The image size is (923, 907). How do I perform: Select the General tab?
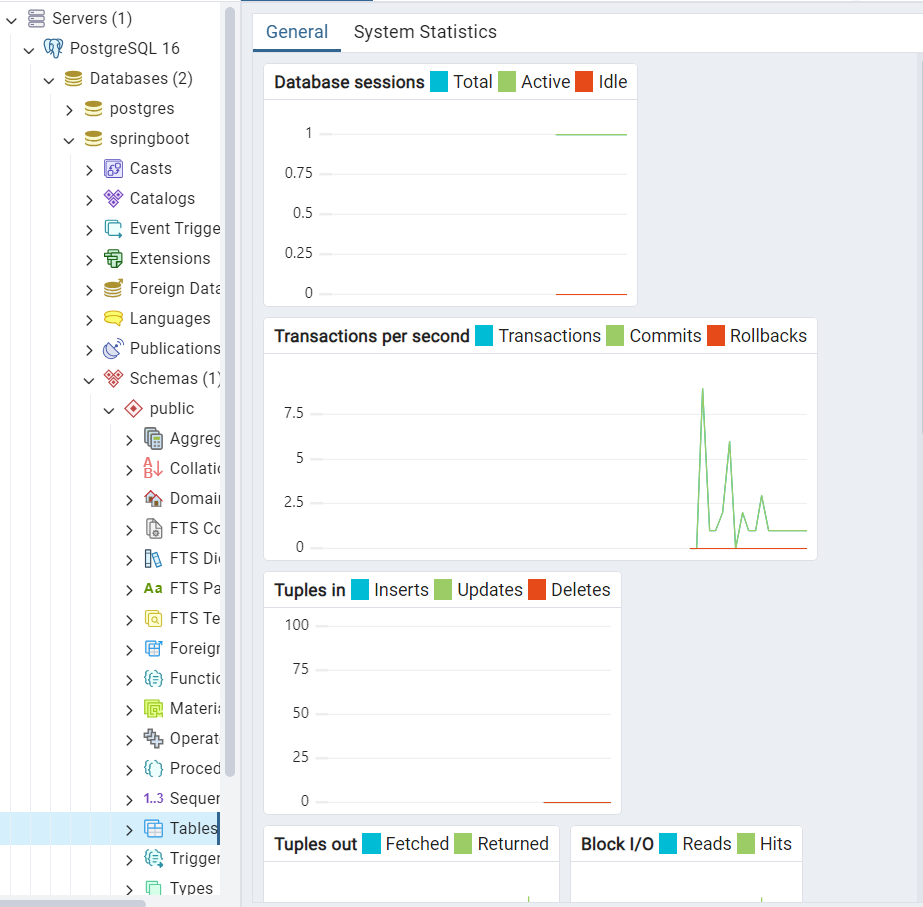coord(296,32)
